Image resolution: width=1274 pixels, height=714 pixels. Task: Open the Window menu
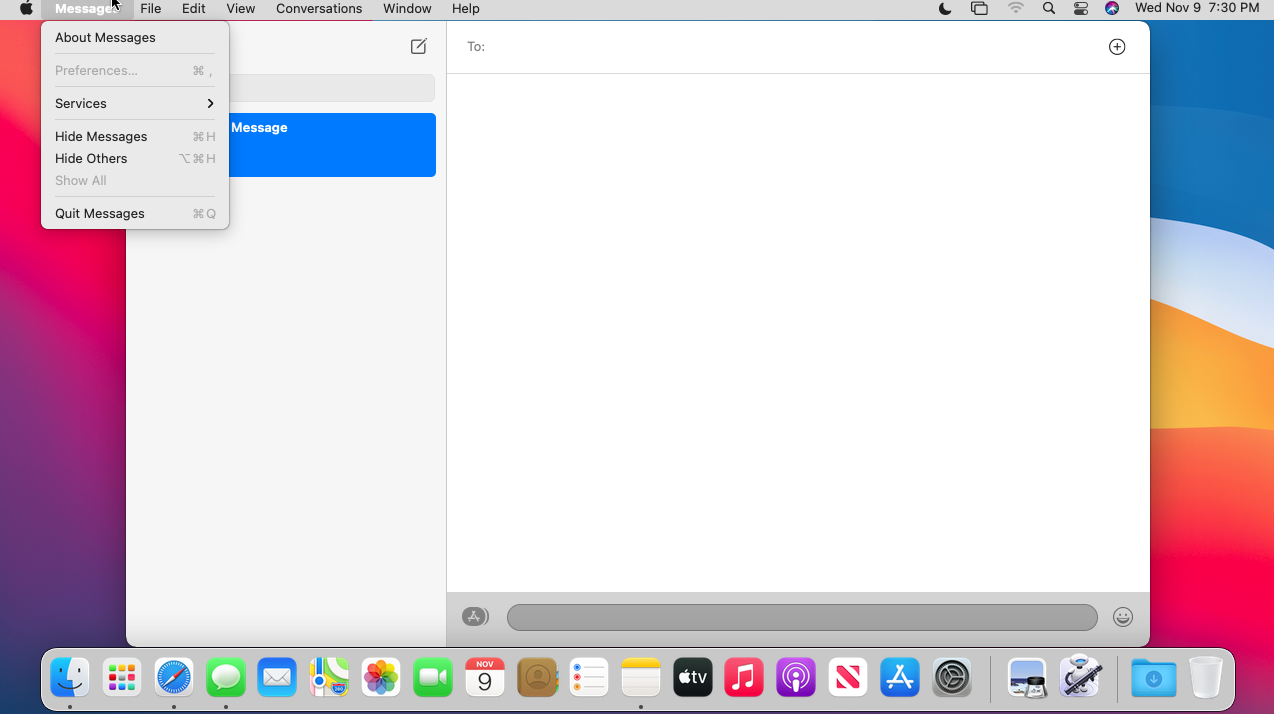click(x=407, y=8)
